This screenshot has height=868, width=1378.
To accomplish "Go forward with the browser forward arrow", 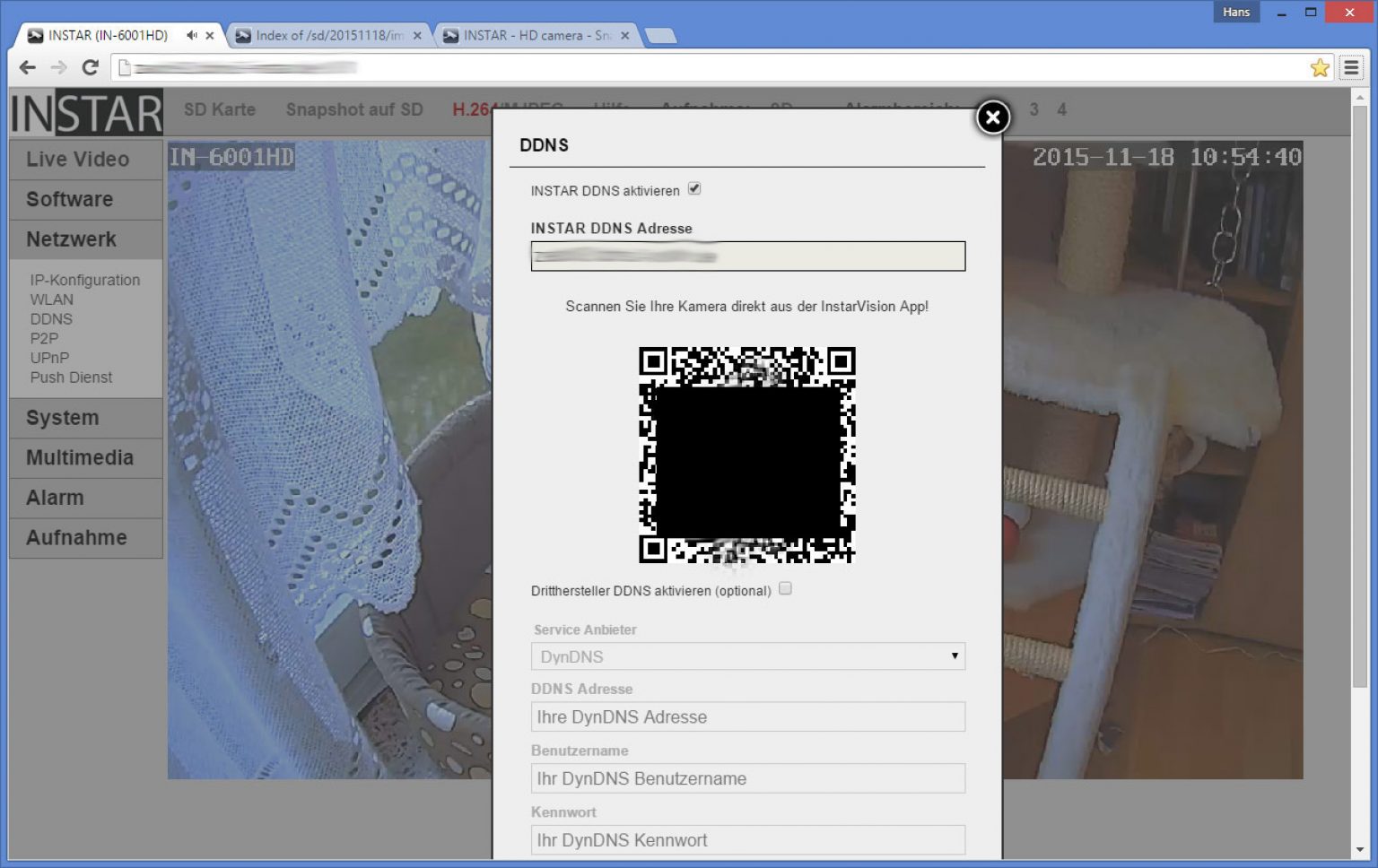I will point(59,67).
